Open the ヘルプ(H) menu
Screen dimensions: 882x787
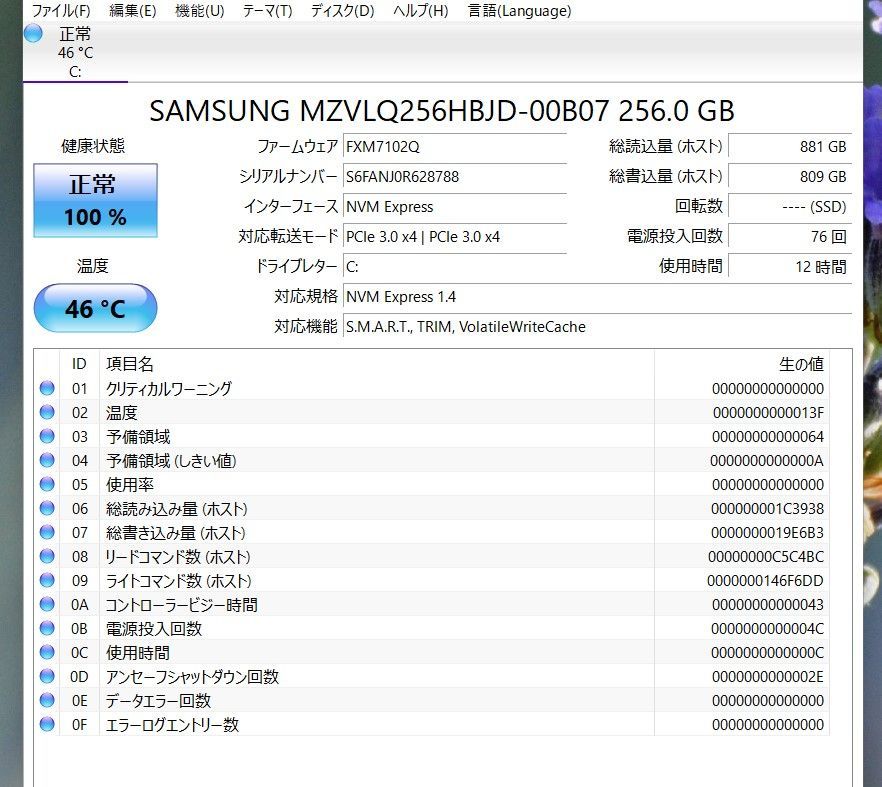click(x=421, y=11)
